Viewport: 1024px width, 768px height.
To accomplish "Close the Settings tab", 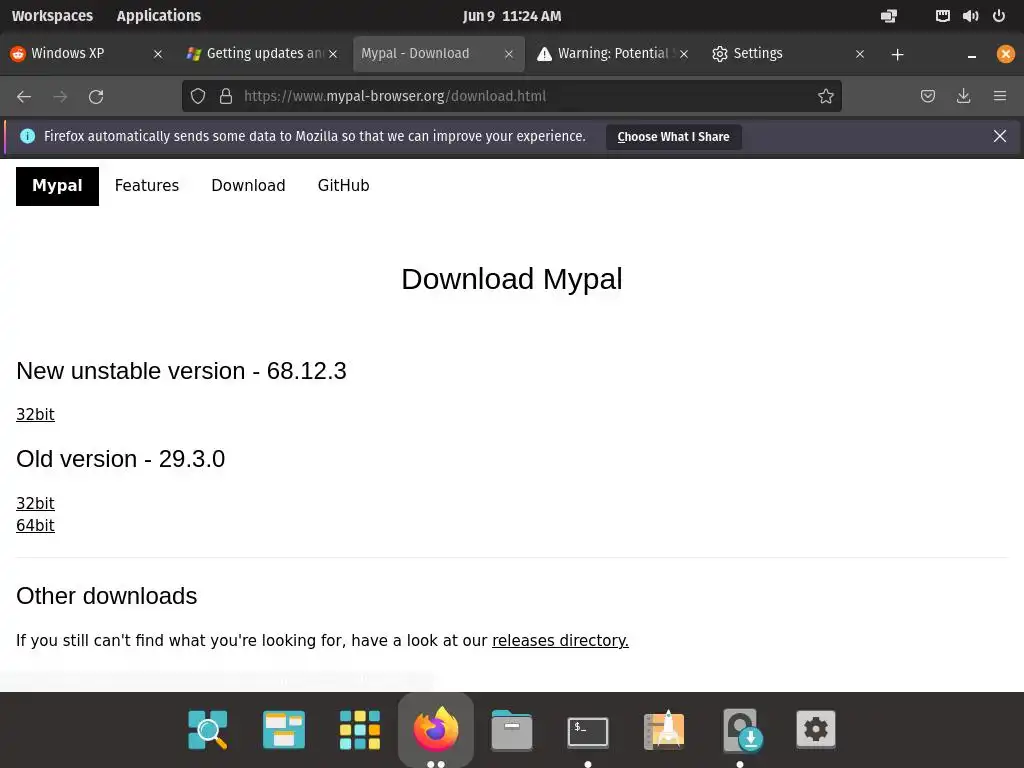I will coord(860,54).
